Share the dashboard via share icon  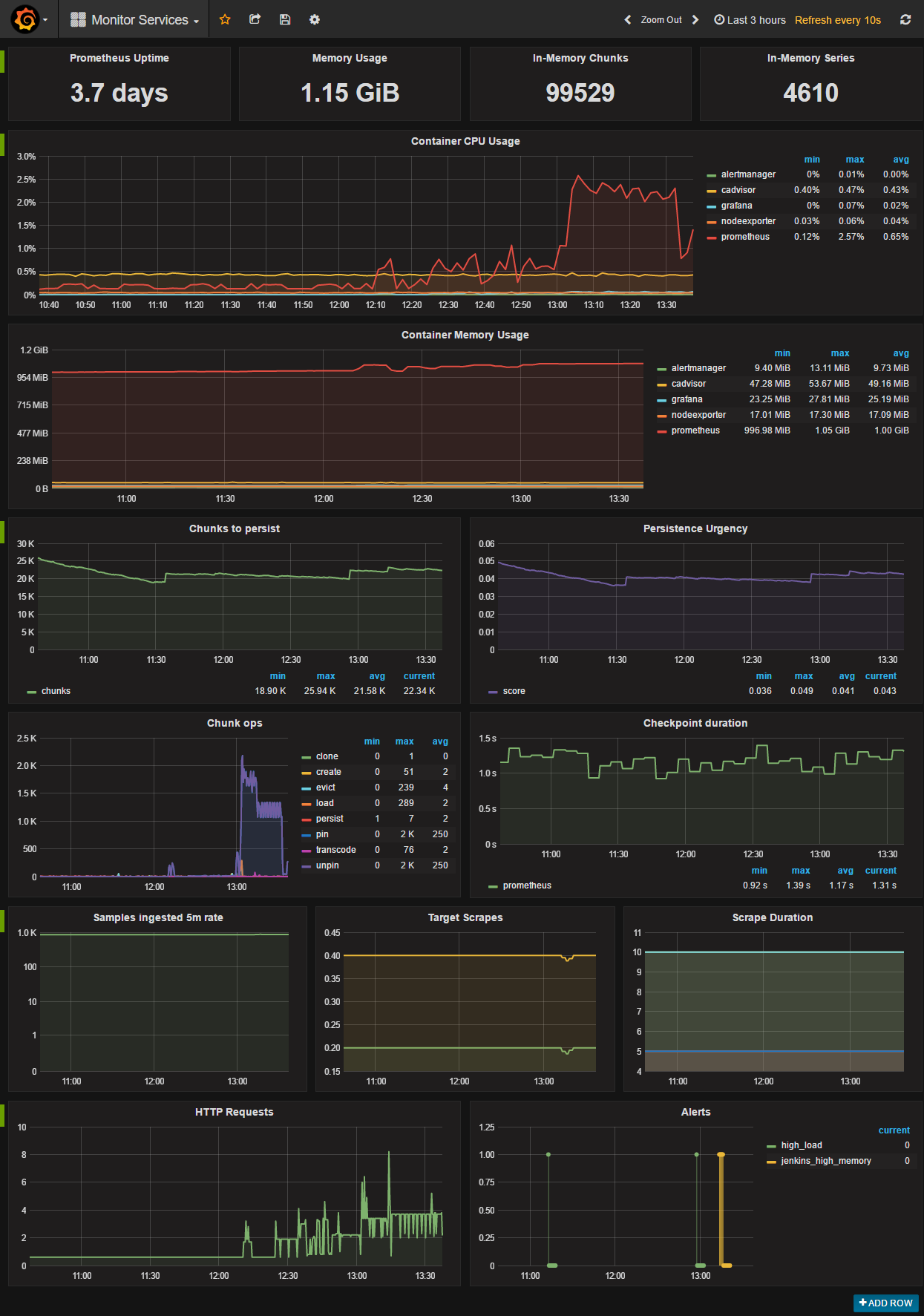[255, 19]
